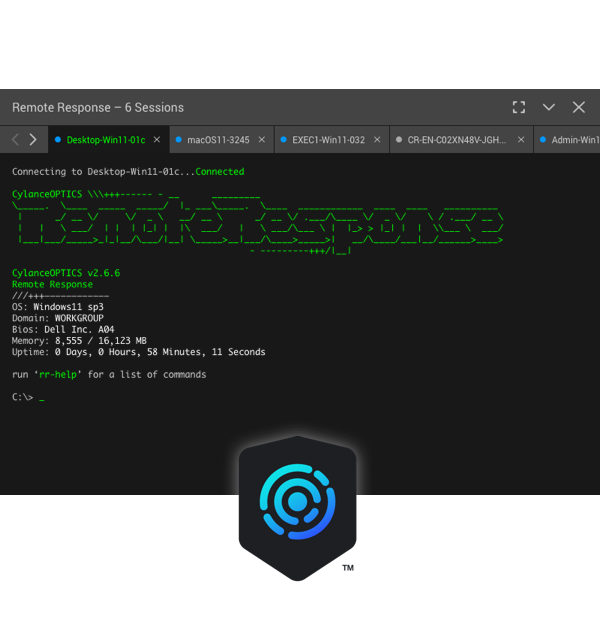This screenshot has width=600, height=630.
Task: Close the Remote Response sessions window
Action: point(579,107)
